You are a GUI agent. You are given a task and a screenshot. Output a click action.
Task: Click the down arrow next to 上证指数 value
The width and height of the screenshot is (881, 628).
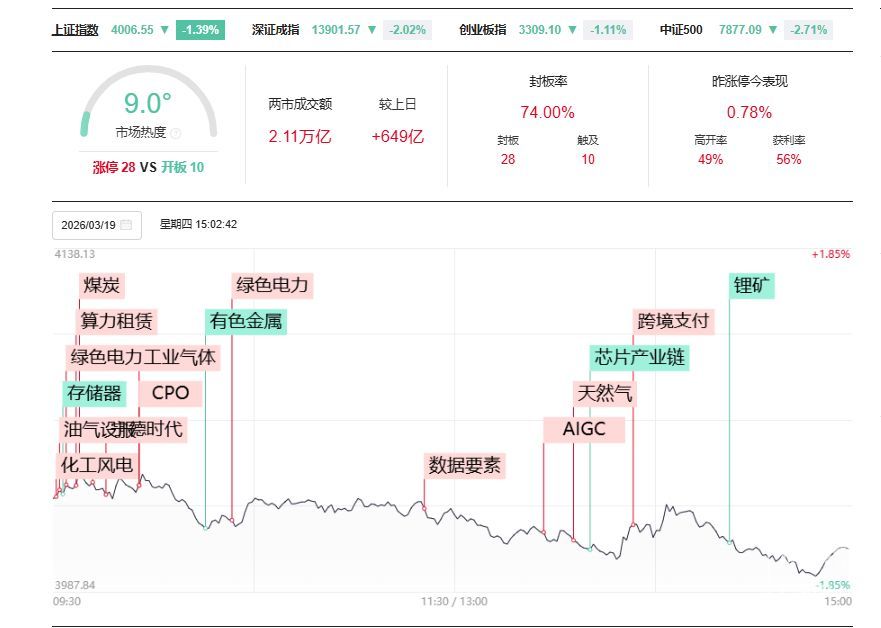coord(165,30)
